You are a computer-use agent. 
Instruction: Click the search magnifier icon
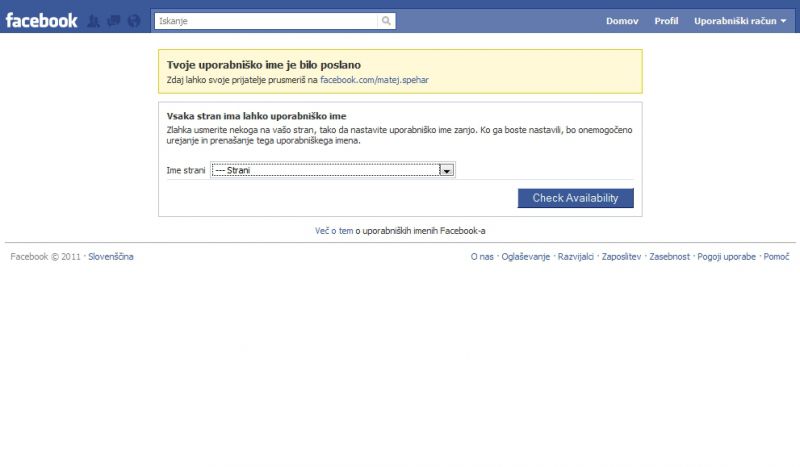(x=386, y=21)
